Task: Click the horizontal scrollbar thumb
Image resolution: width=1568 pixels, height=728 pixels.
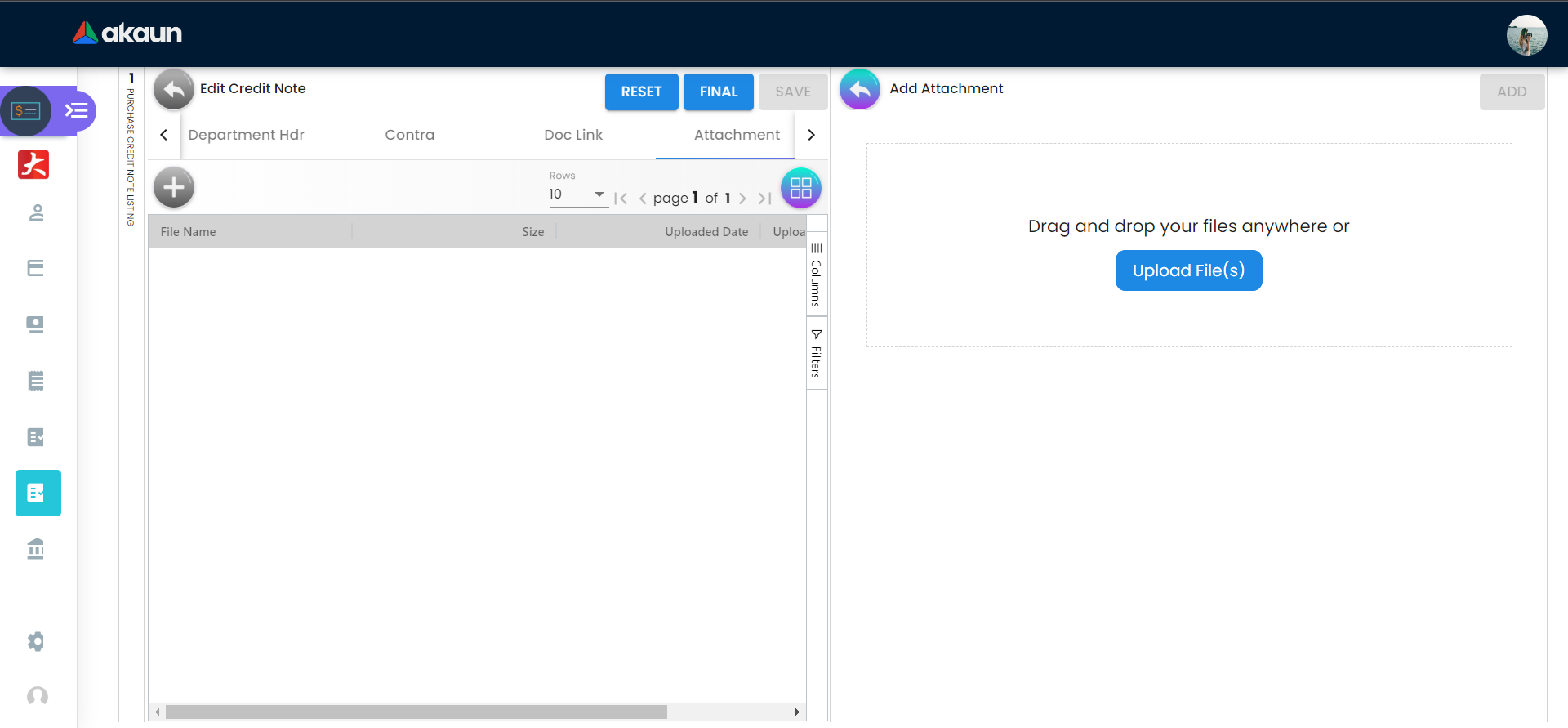Action: 416,712
